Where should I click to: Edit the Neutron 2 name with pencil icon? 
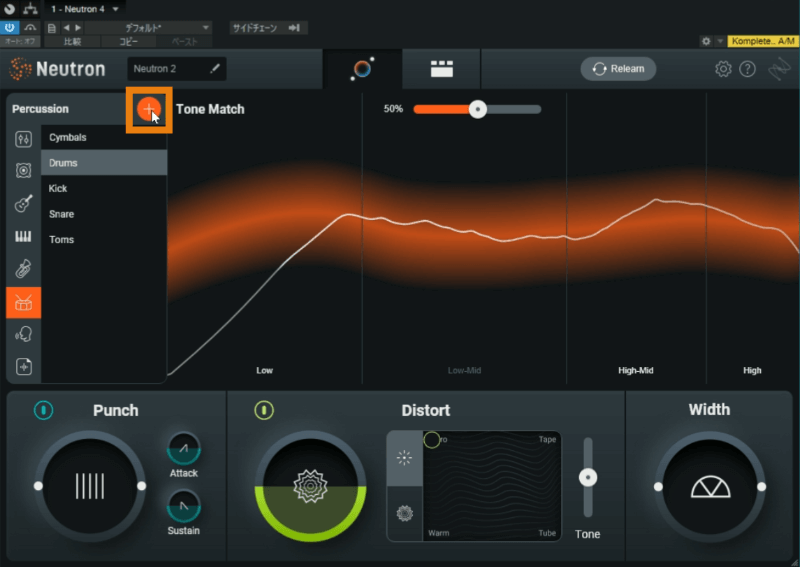tap(215, 68)
